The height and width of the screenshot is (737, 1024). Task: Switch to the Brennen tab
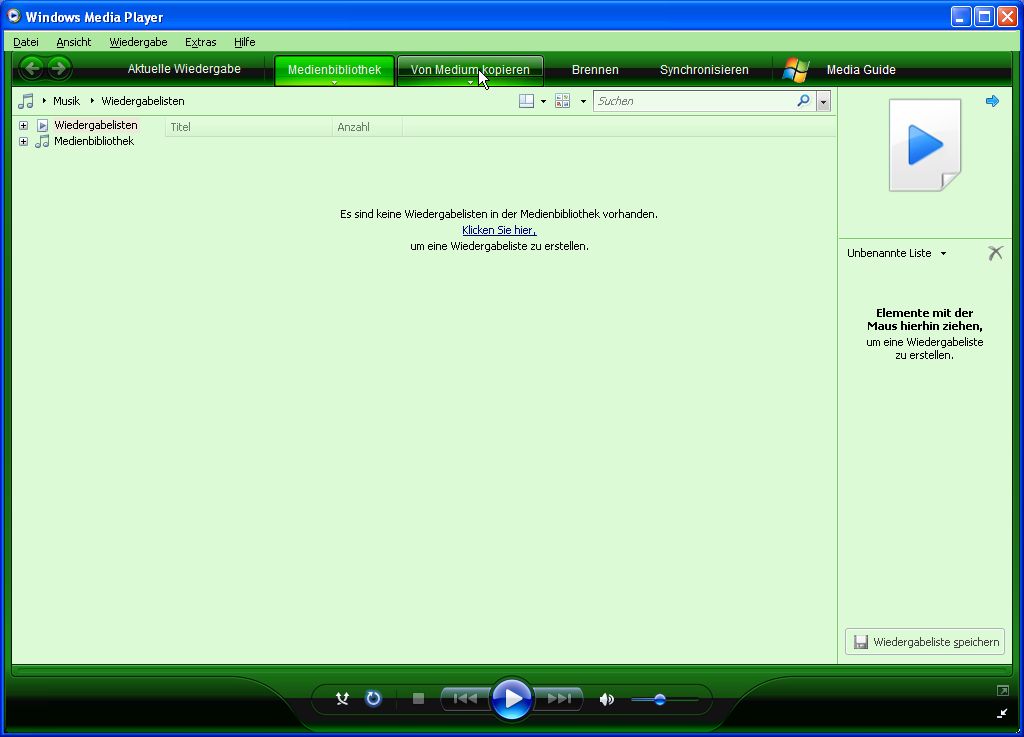point(595,70)
